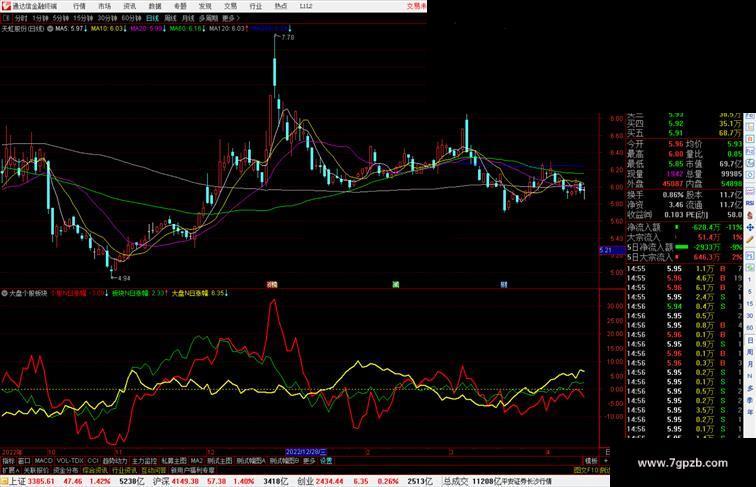This screenshot has height=487, width=756.
Task: Click round settings icon beside 天虹股份(日线)
Action: click(50, 29)
